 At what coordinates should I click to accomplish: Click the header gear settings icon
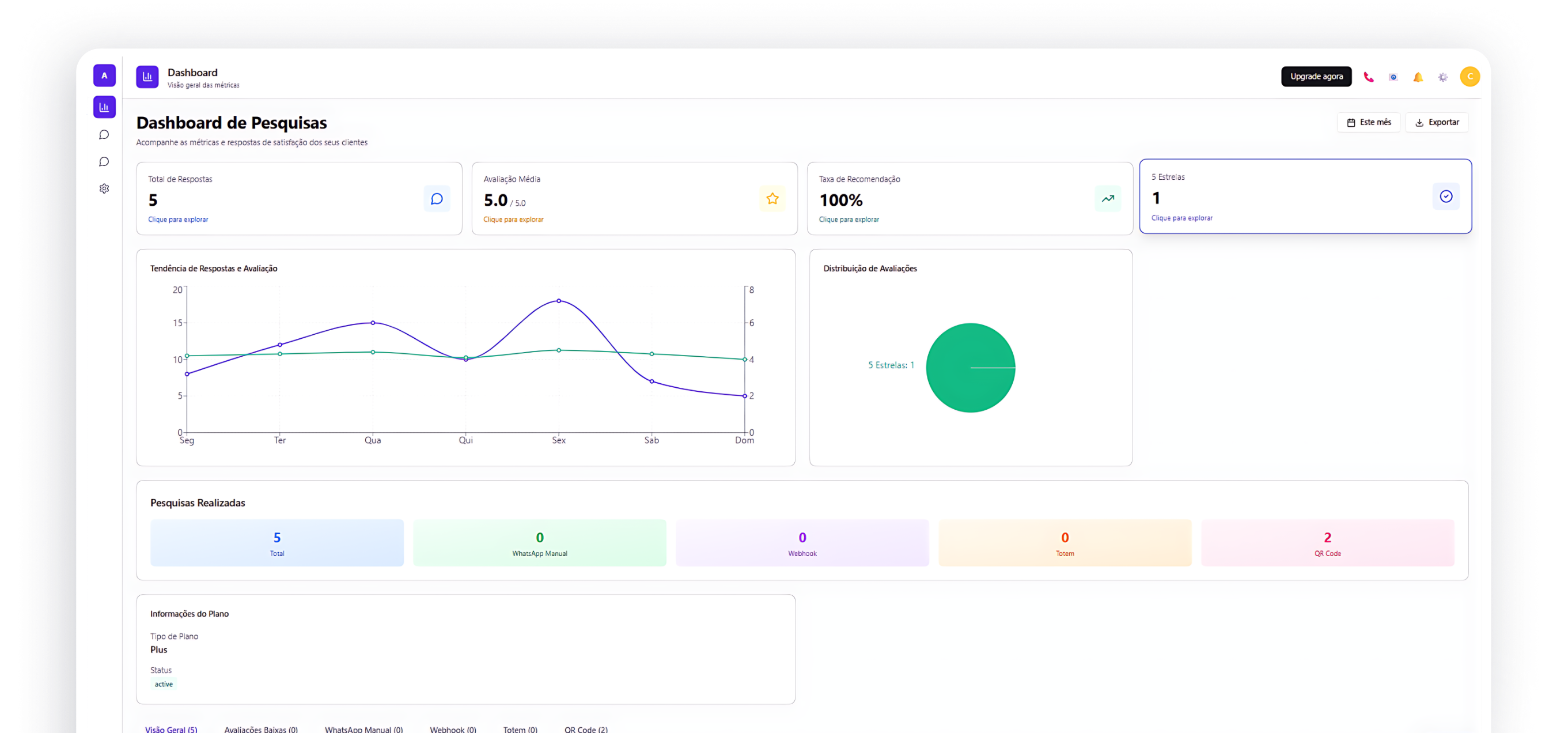tap(1442, 77)
